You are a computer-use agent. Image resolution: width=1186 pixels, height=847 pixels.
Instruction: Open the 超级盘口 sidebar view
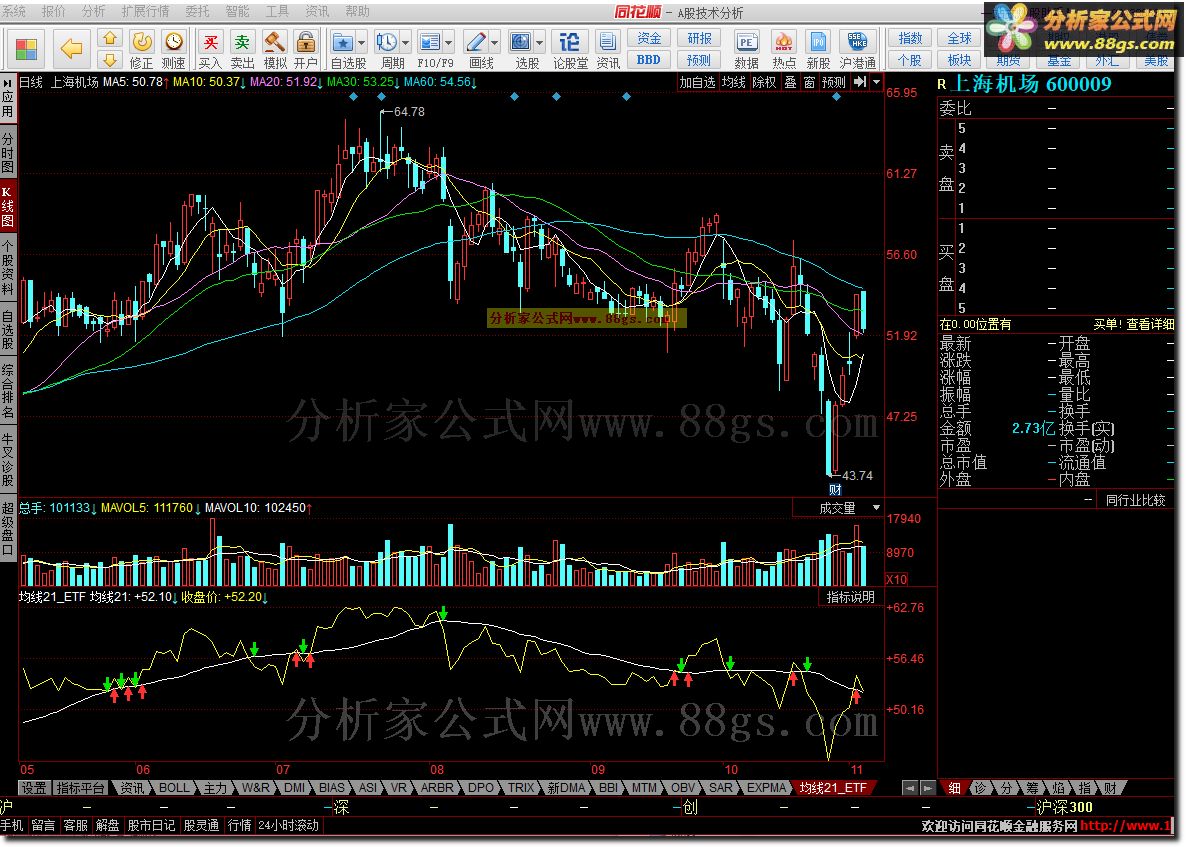(8, 528)
